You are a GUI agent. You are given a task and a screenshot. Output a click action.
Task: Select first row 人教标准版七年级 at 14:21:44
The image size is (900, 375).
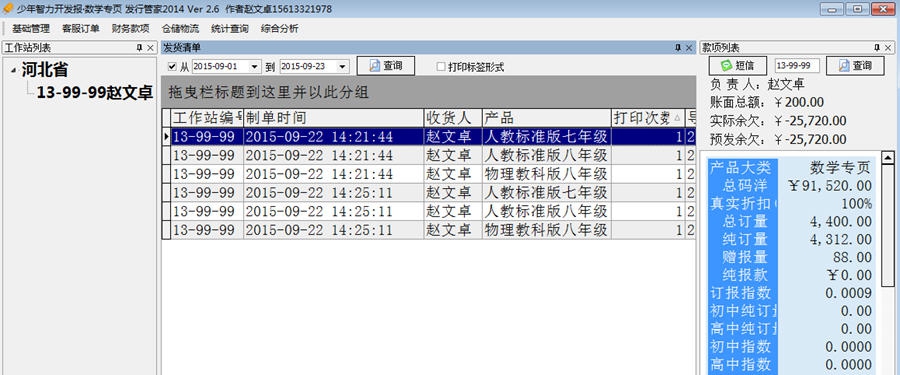pyautogui.click(x=429, y=137)
